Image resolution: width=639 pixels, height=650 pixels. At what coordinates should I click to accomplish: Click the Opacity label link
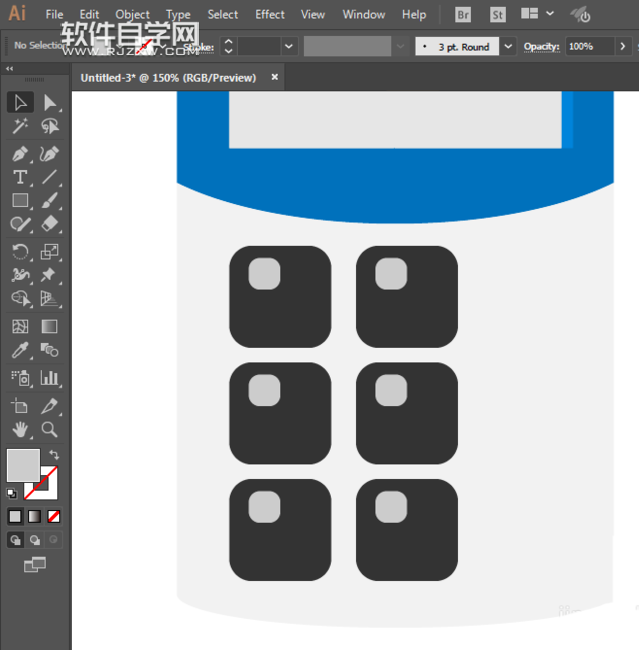pyautogui.click(x=541, y=47)
